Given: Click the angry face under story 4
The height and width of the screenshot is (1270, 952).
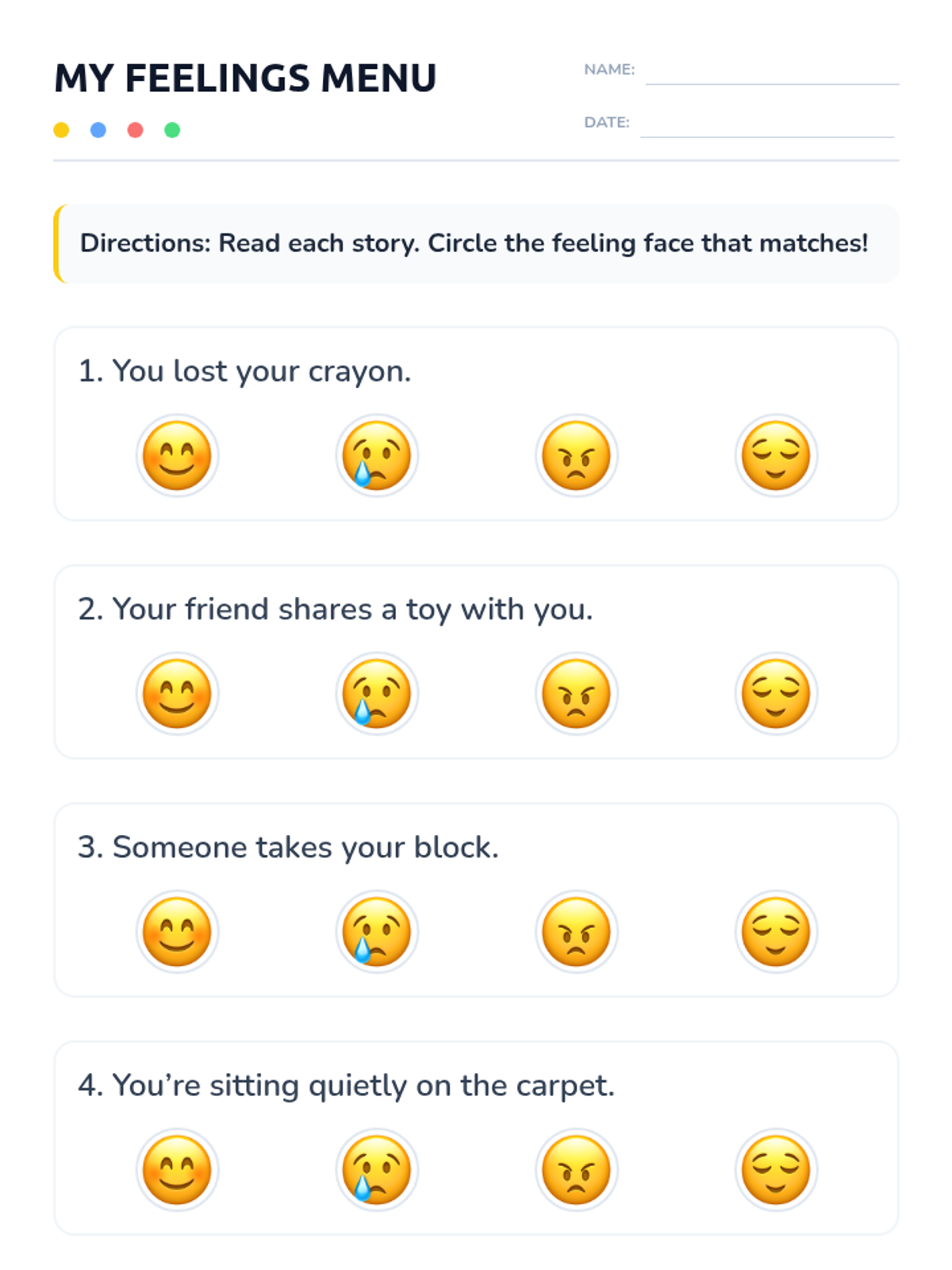Looking at the screenshot, I should 577,1170.
